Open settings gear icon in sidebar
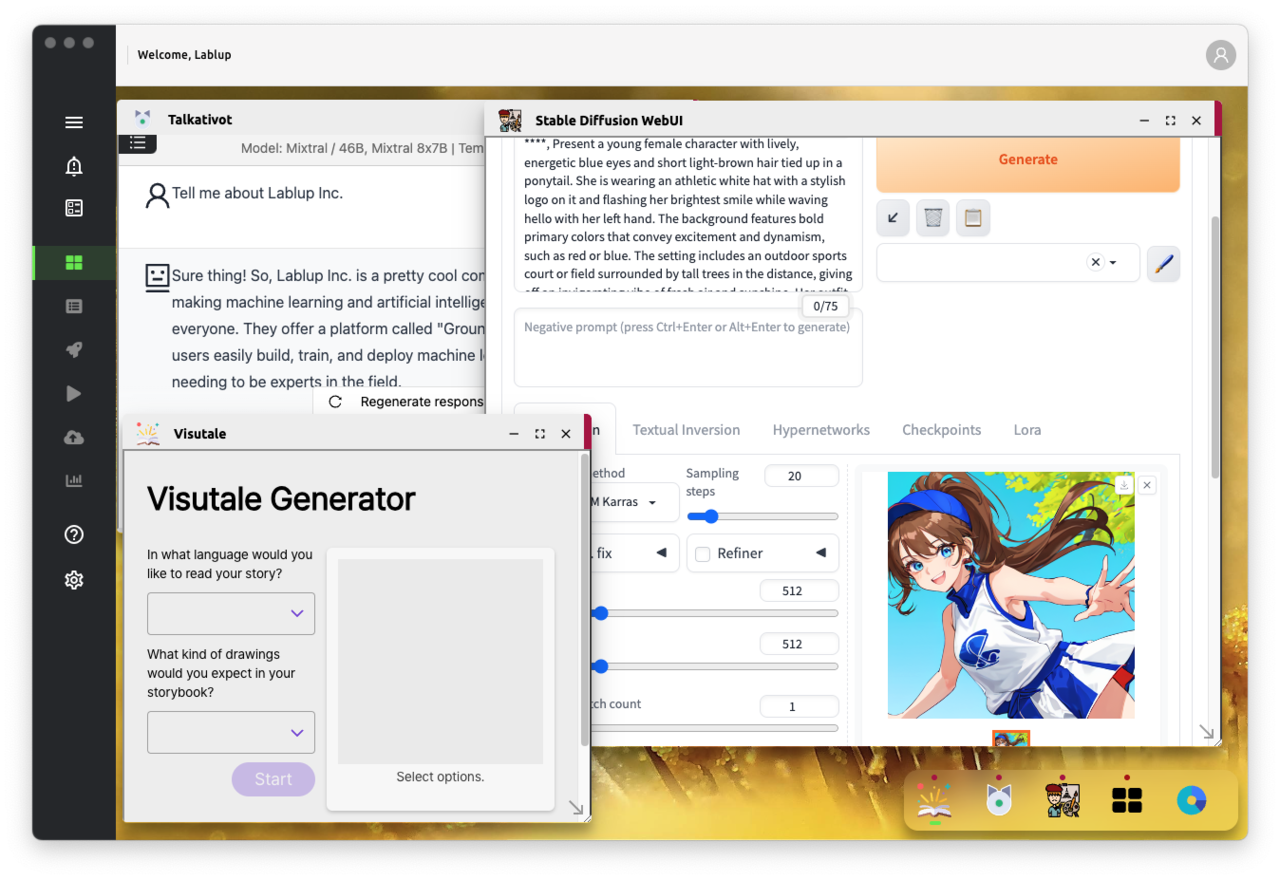The height and width of the screenshot is (880, 1280). [x=74, y=580]
